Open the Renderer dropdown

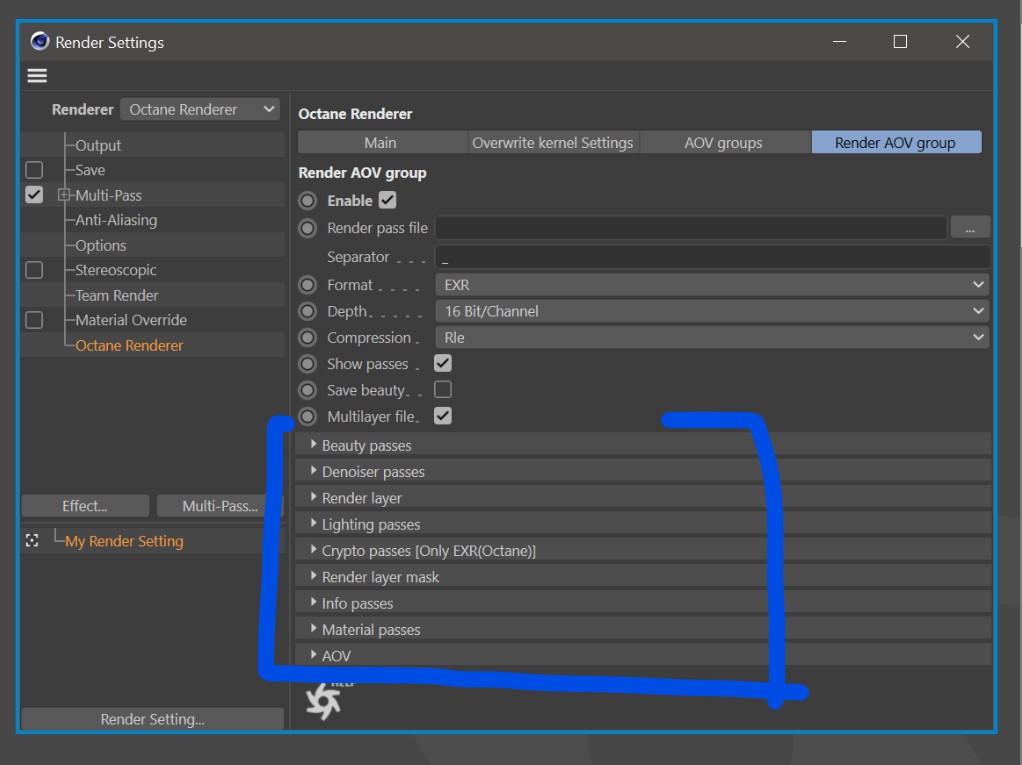pyautogui.click(x=200, y=109)
